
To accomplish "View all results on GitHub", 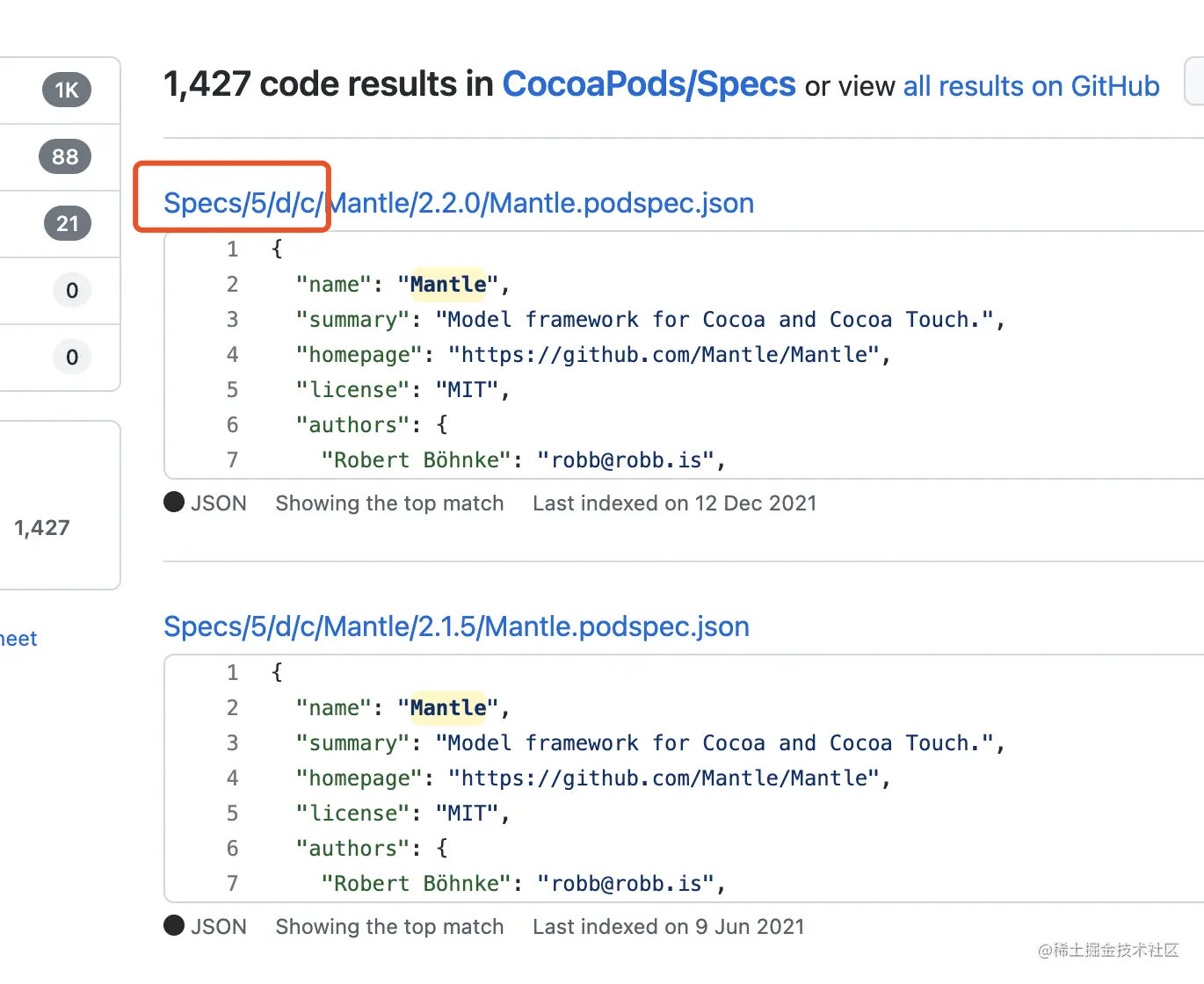I will 1031,86.
